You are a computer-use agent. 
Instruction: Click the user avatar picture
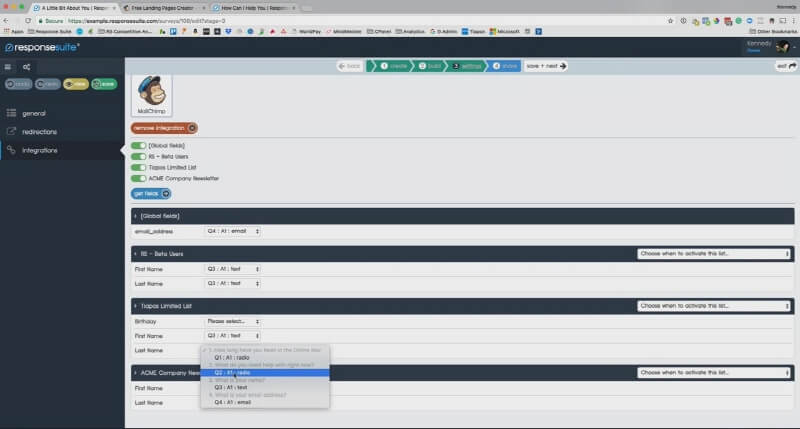click(782, 47)
